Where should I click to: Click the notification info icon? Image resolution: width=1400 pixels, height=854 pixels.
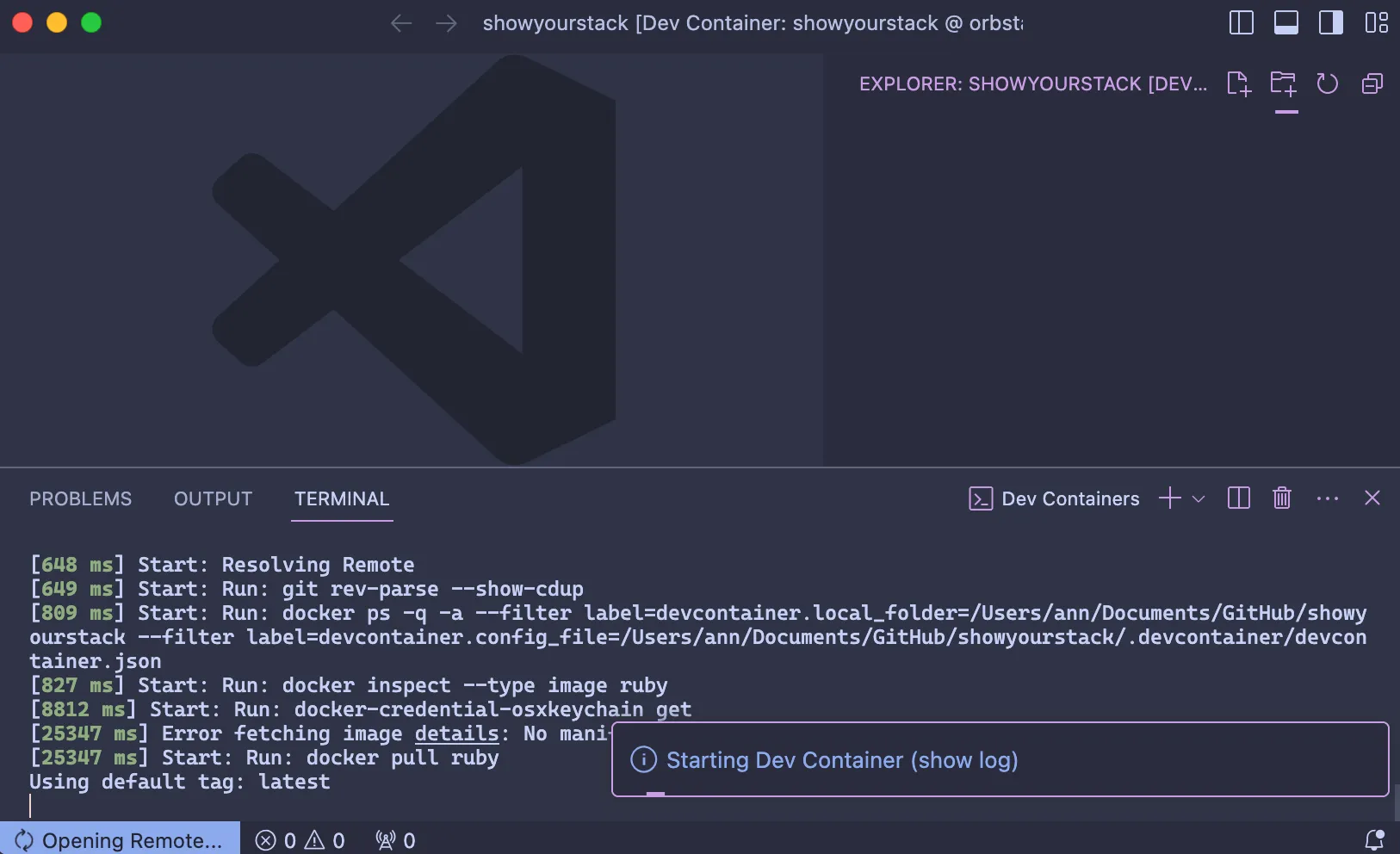coord(643,759)
